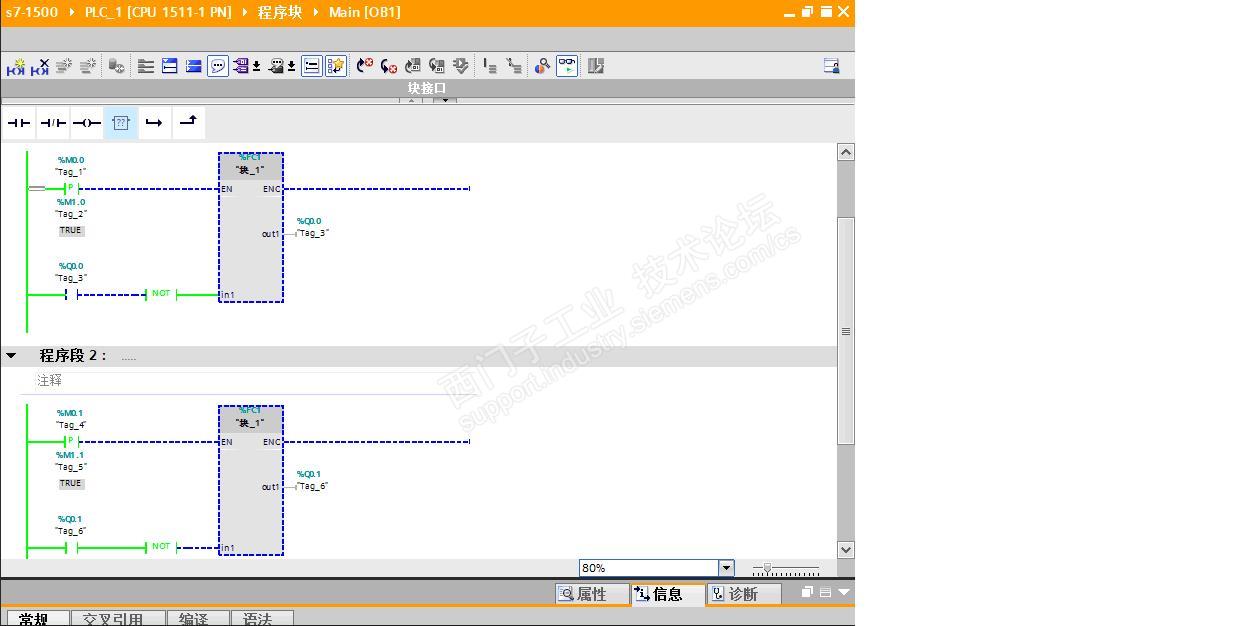The height and width of the screenshot is (626, 1239).
Task: Insert an output coil from favorites
Action: click(87, 123)
